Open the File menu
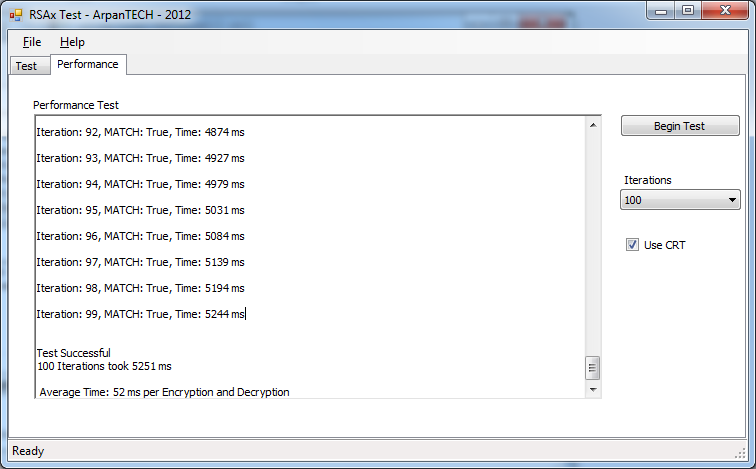The image size is (756, 469). (32, 42)
